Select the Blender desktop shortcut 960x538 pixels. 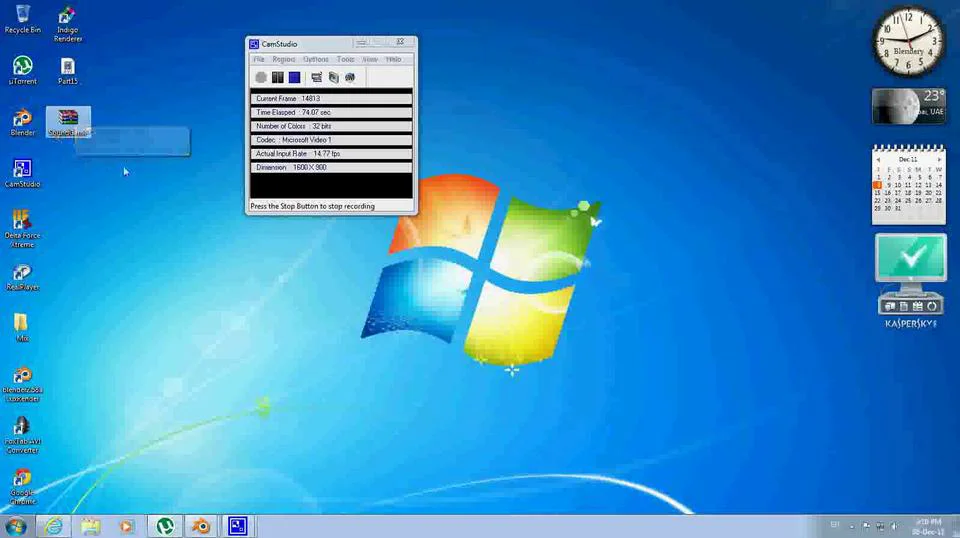[23, 121]
